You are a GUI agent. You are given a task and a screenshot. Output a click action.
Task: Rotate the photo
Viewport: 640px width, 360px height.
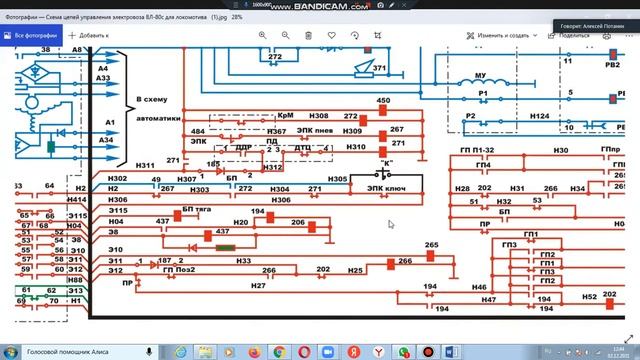[355, 36]
